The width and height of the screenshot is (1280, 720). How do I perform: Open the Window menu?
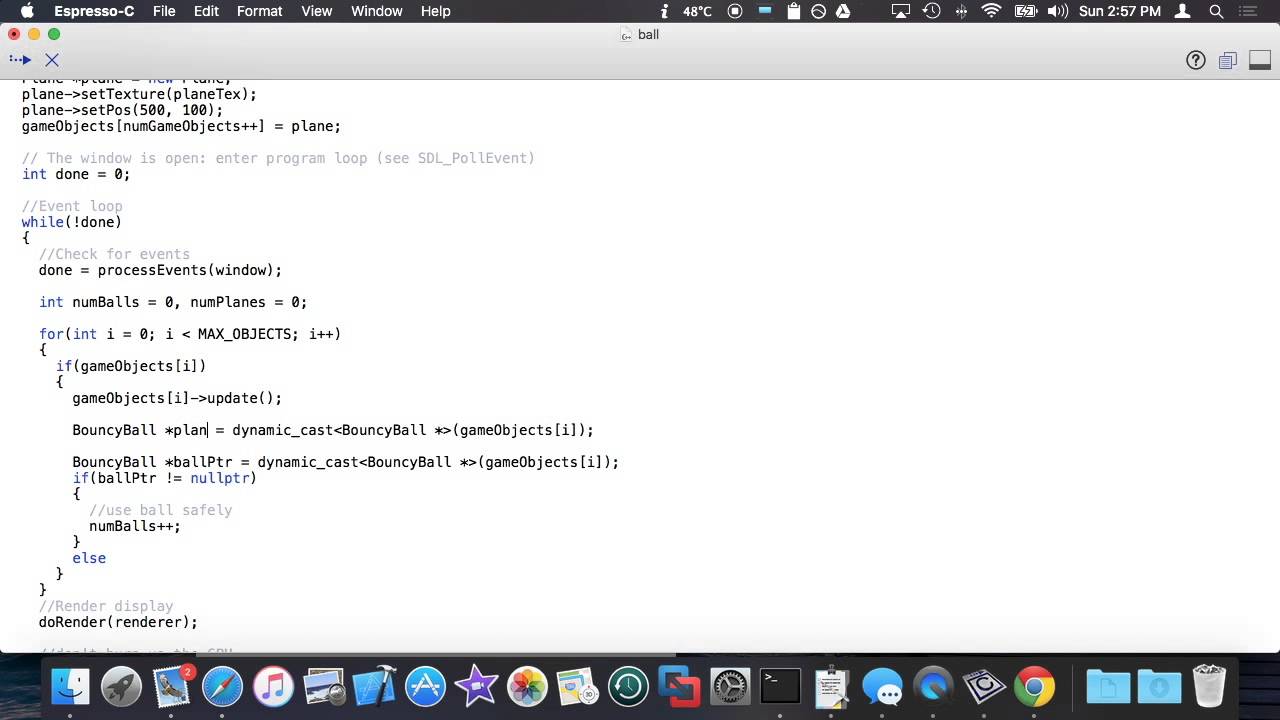[376, 11]
